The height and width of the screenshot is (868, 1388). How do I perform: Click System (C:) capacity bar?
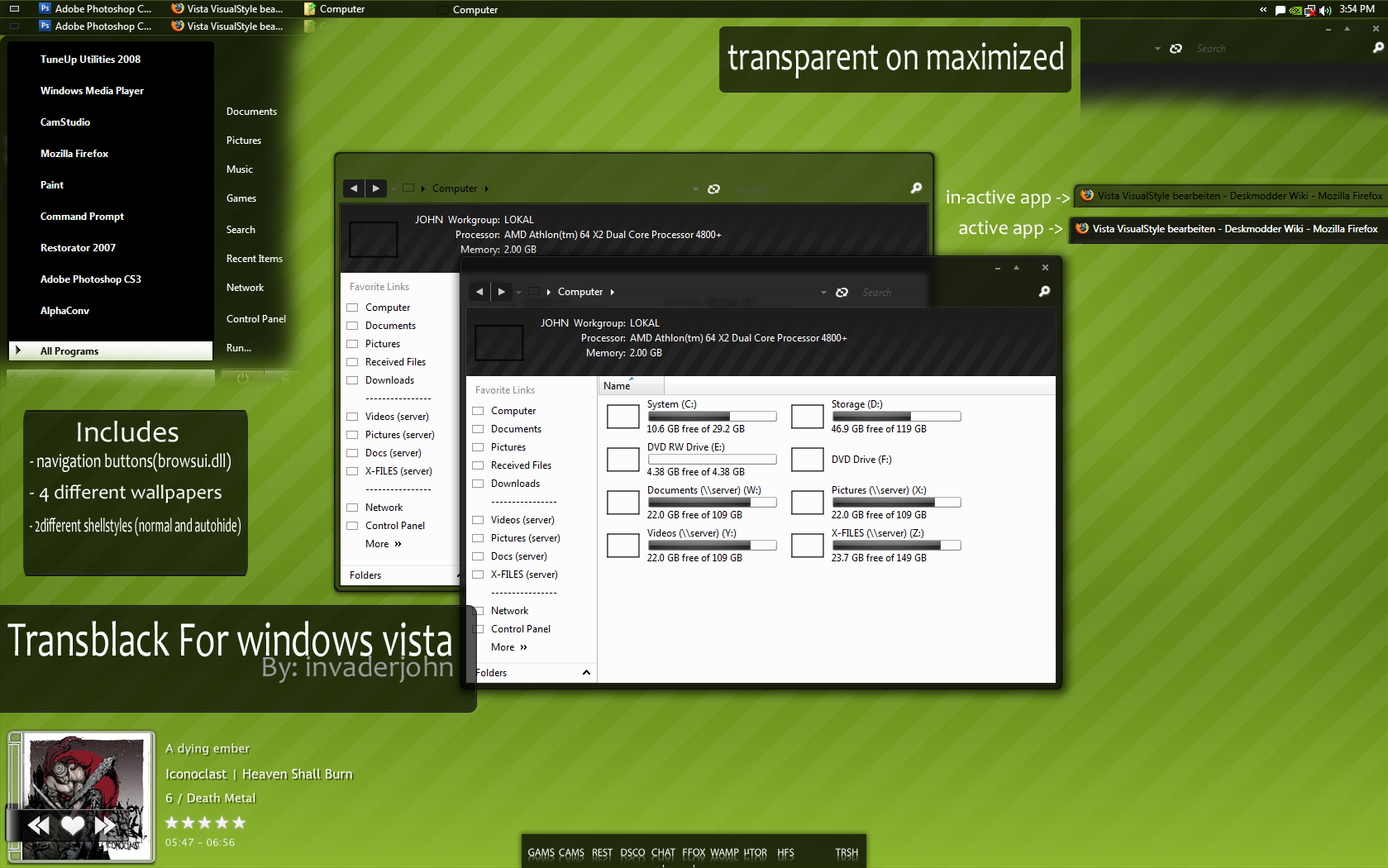712,417
